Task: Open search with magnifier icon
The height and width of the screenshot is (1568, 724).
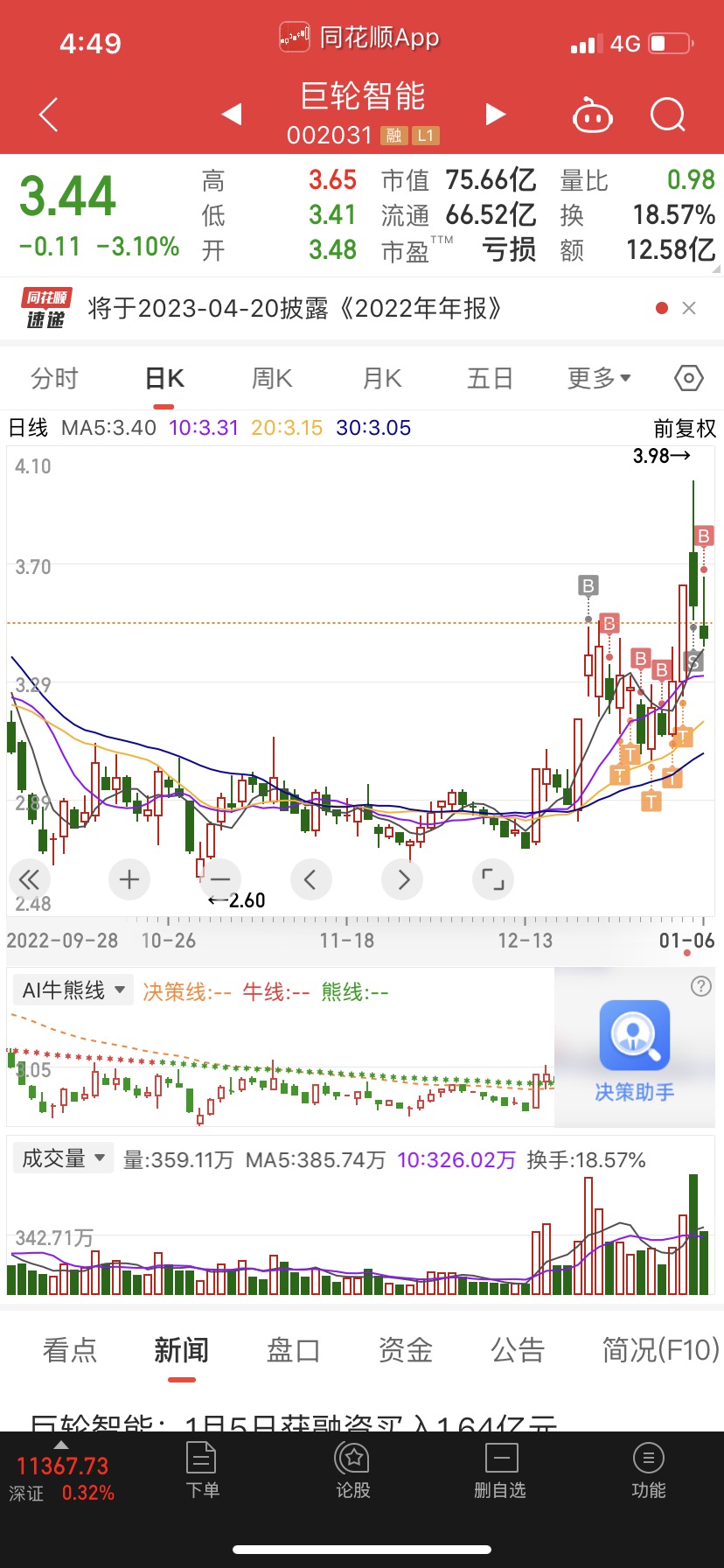Action: (x=669, y=115)
